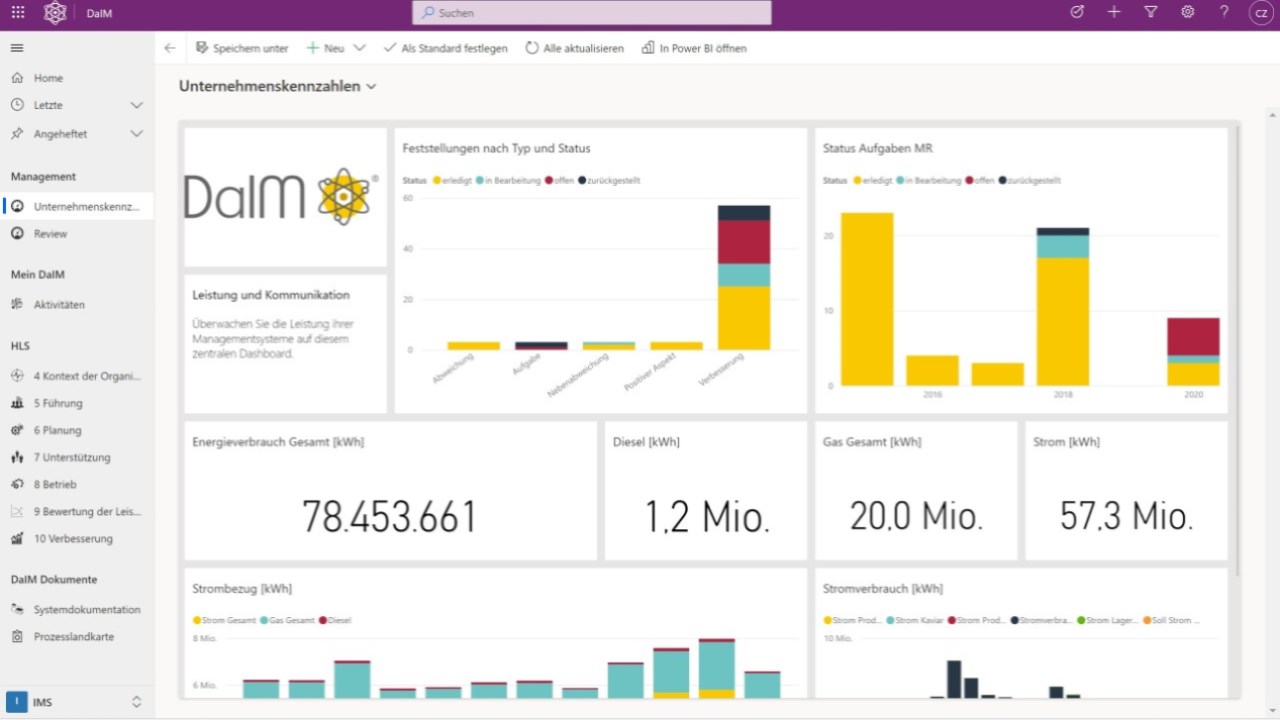
Task: Click the Strom value 57,3 Mio.
Action: pos(1127,517)
